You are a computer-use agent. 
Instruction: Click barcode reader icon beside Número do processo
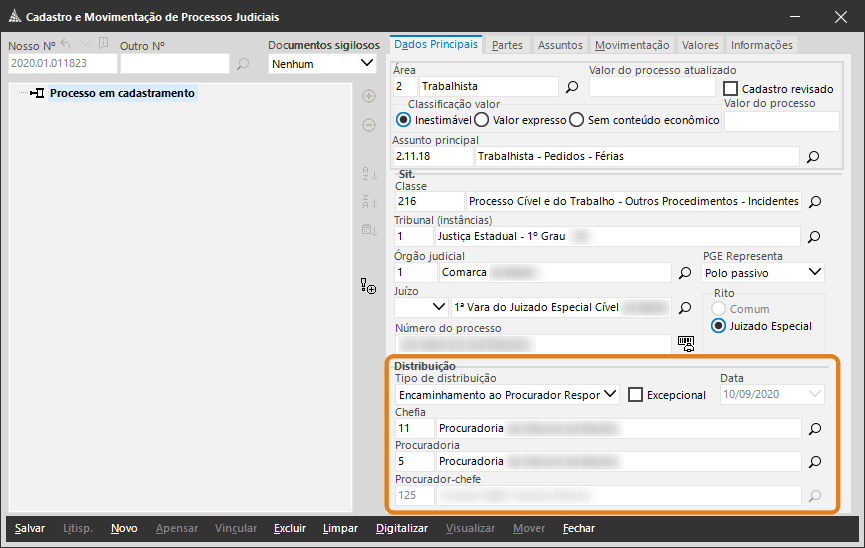point(685,343)
